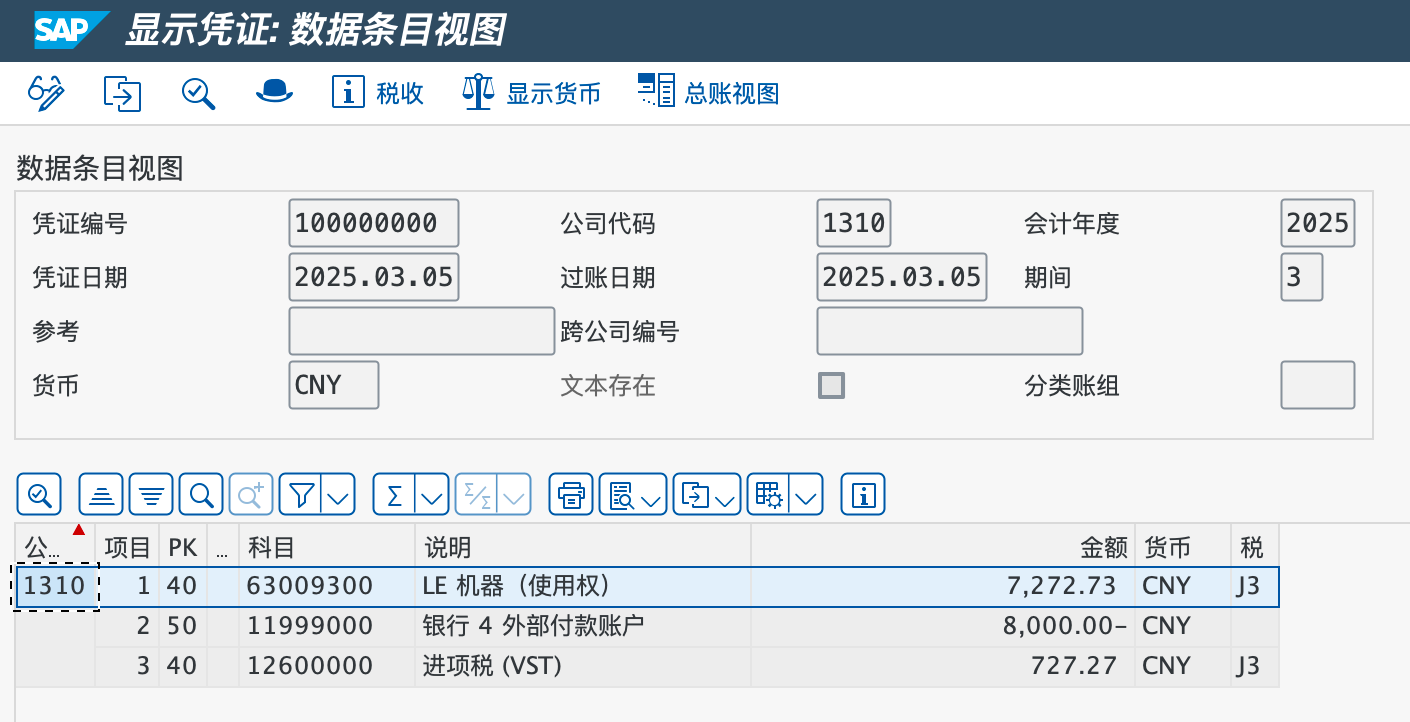Click the select another document icon
This screenshot has height=722, width=1410.
pyautogui.click(x=122, y=93)
